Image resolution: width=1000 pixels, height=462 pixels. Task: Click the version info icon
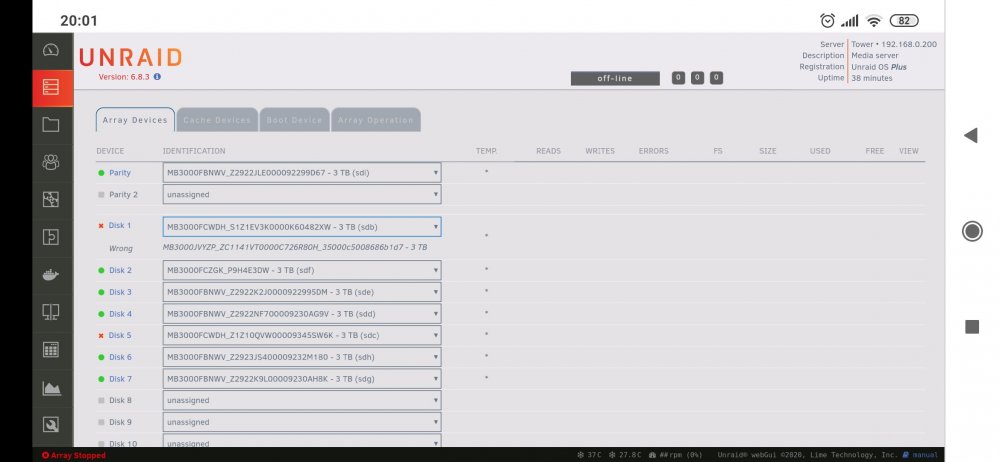pyautogui.click(x=157, y=77)
